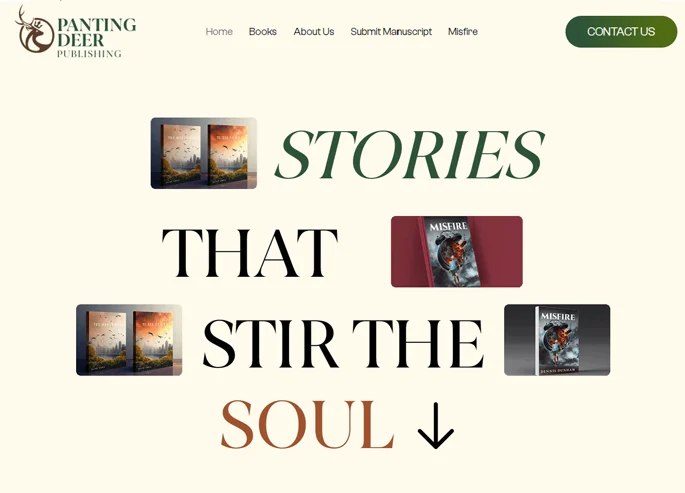Click the downward arrow beside SOUL
Viewport: 685px width, 493px height.
point(436,425)
